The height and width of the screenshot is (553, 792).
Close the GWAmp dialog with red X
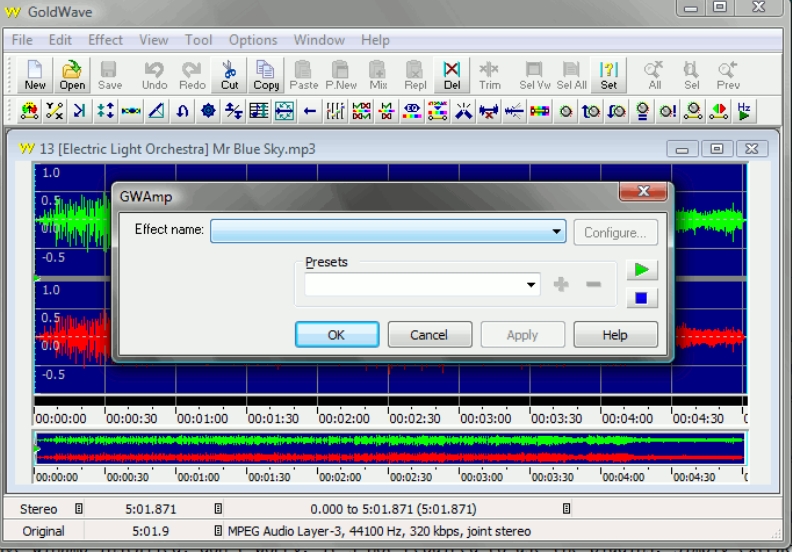(643, 191)
